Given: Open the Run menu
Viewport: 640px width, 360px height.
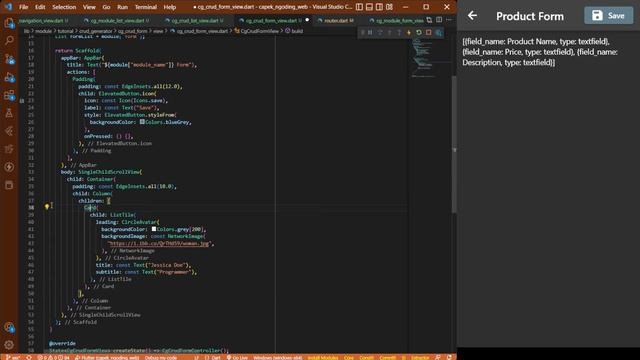Looking at the screenshot, I should (122, 7).
